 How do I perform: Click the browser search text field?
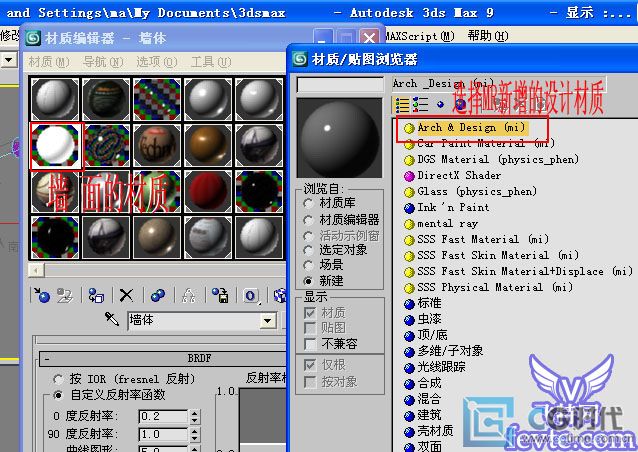coord(340,85)
